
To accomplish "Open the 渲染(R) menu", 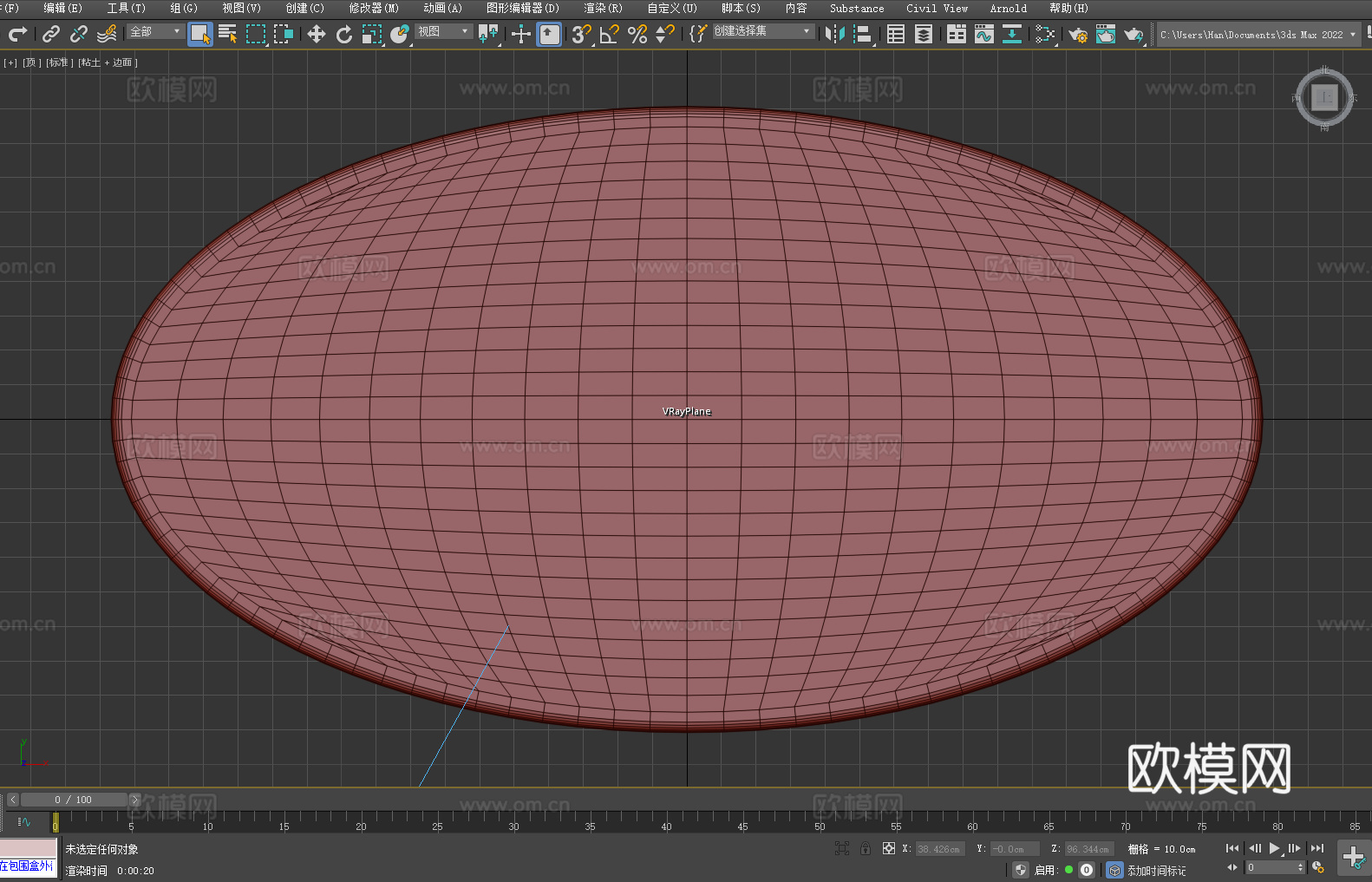I will coord(603,8).
